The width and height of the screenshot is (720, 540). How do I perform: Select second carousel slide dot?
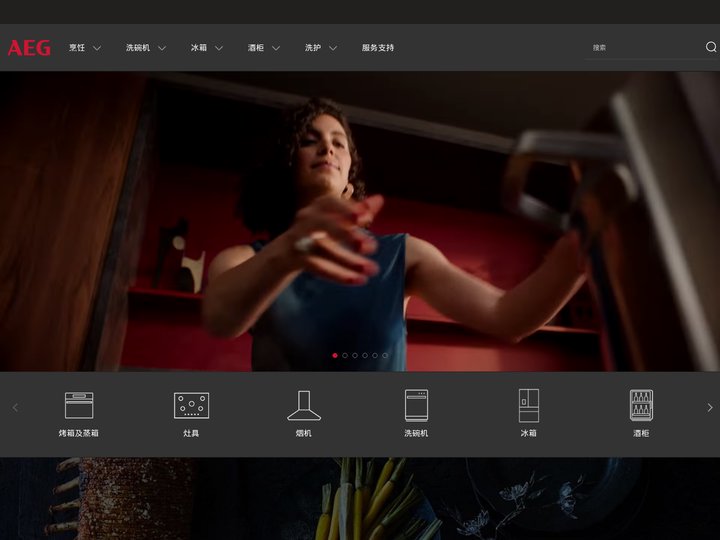pos(345,355)
